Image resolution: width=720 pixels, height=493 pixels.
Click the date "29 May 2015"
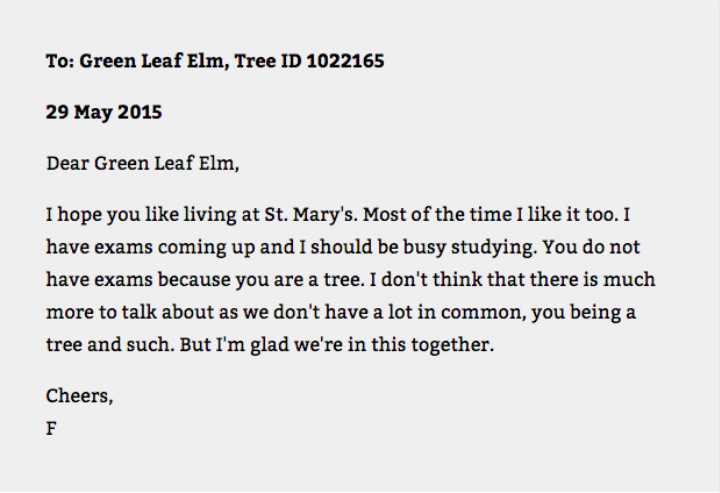pyautogui.click(x=104, y=112)
